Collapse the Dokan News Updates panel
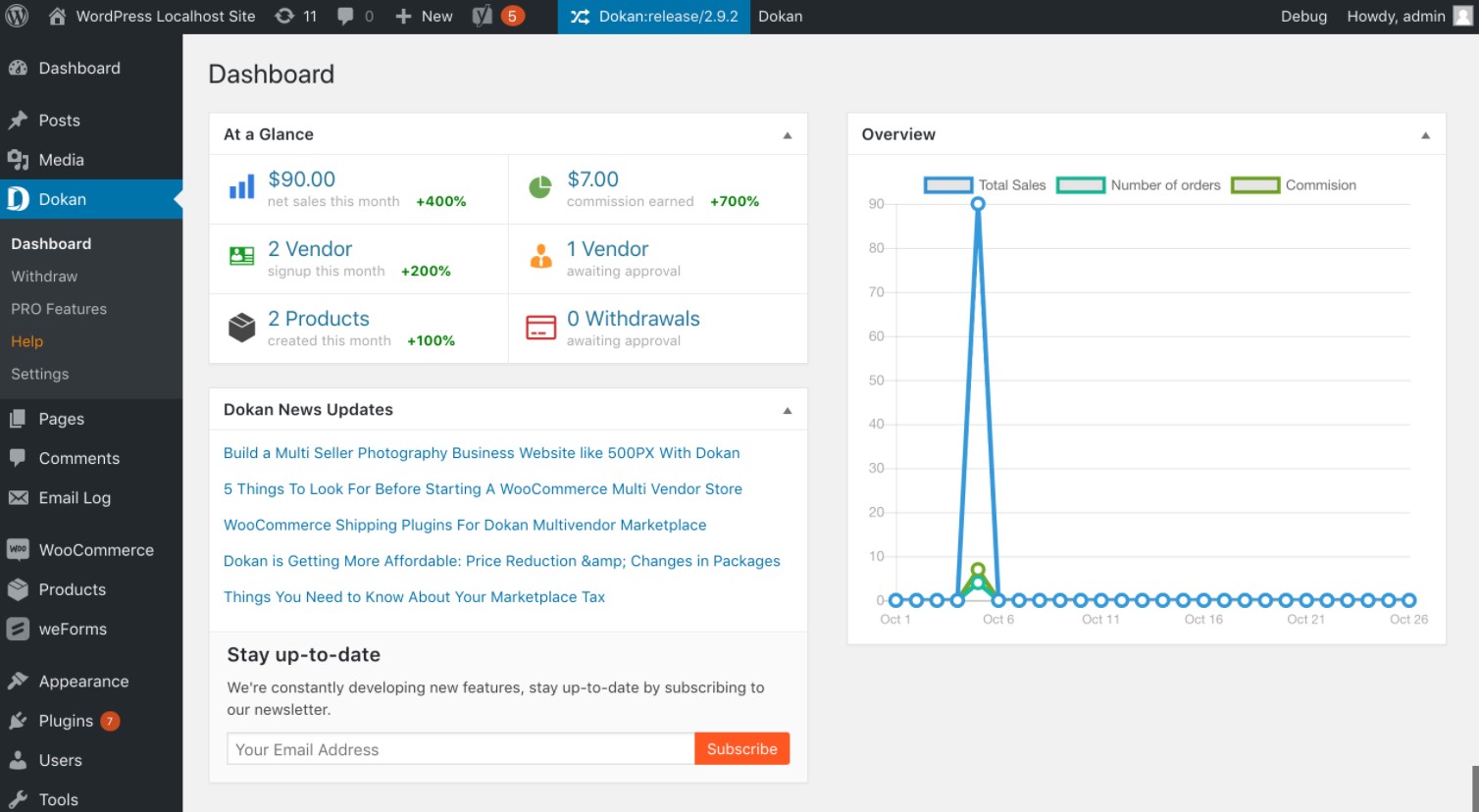The image size is (1479, 812). [x=787, y=411]
